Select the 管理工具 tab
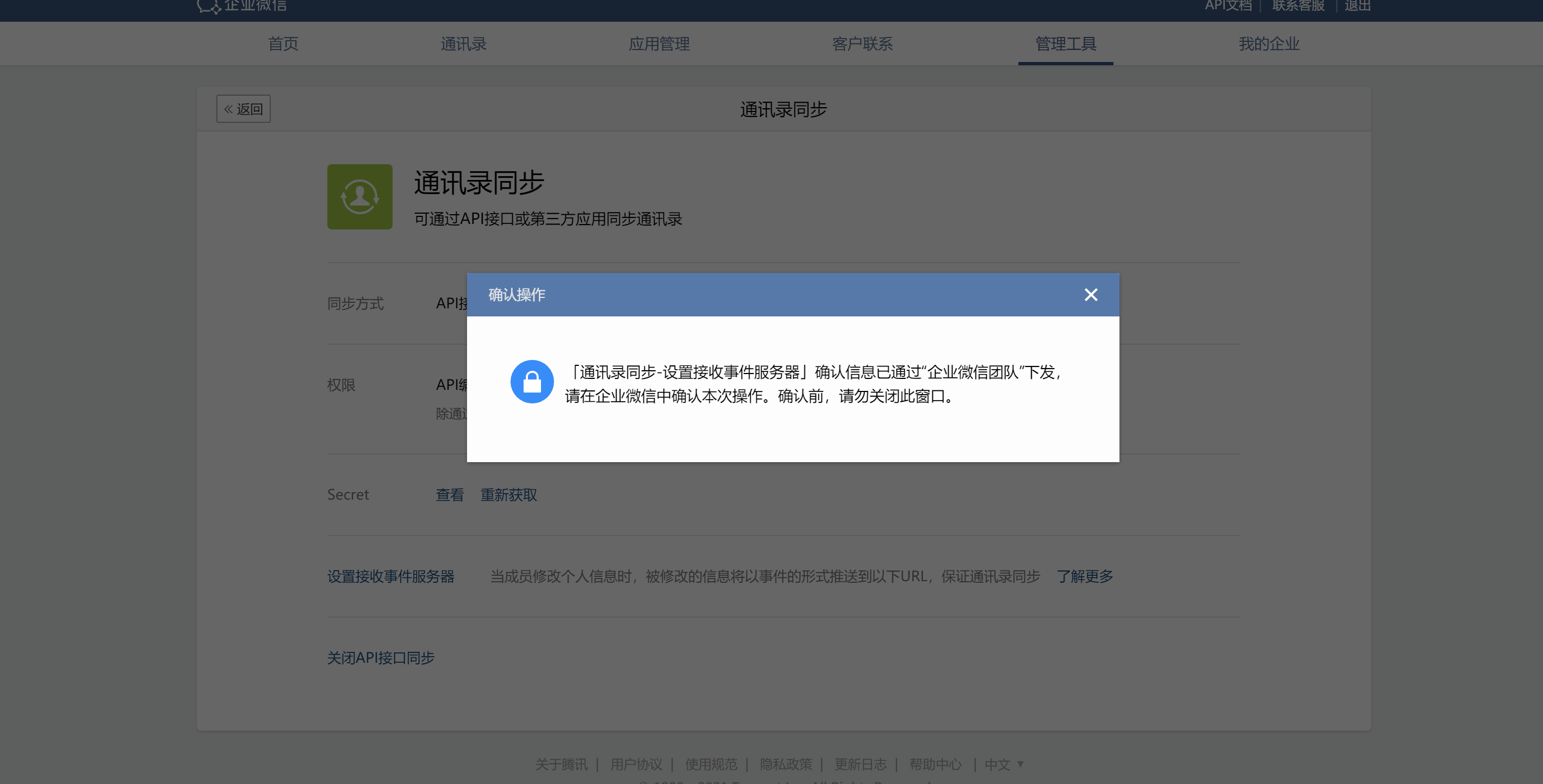Viewport: 1543px width, 784px height. click(x=1065, y=43)
